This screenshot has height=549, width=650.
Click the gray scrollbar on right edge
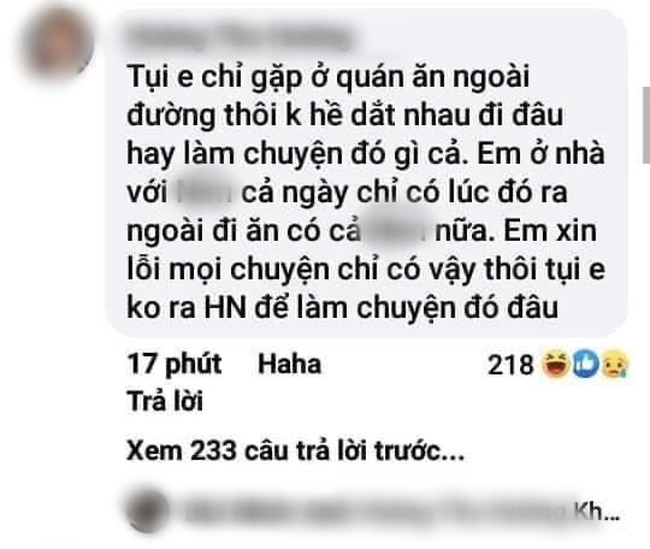[x=646, y=124]
